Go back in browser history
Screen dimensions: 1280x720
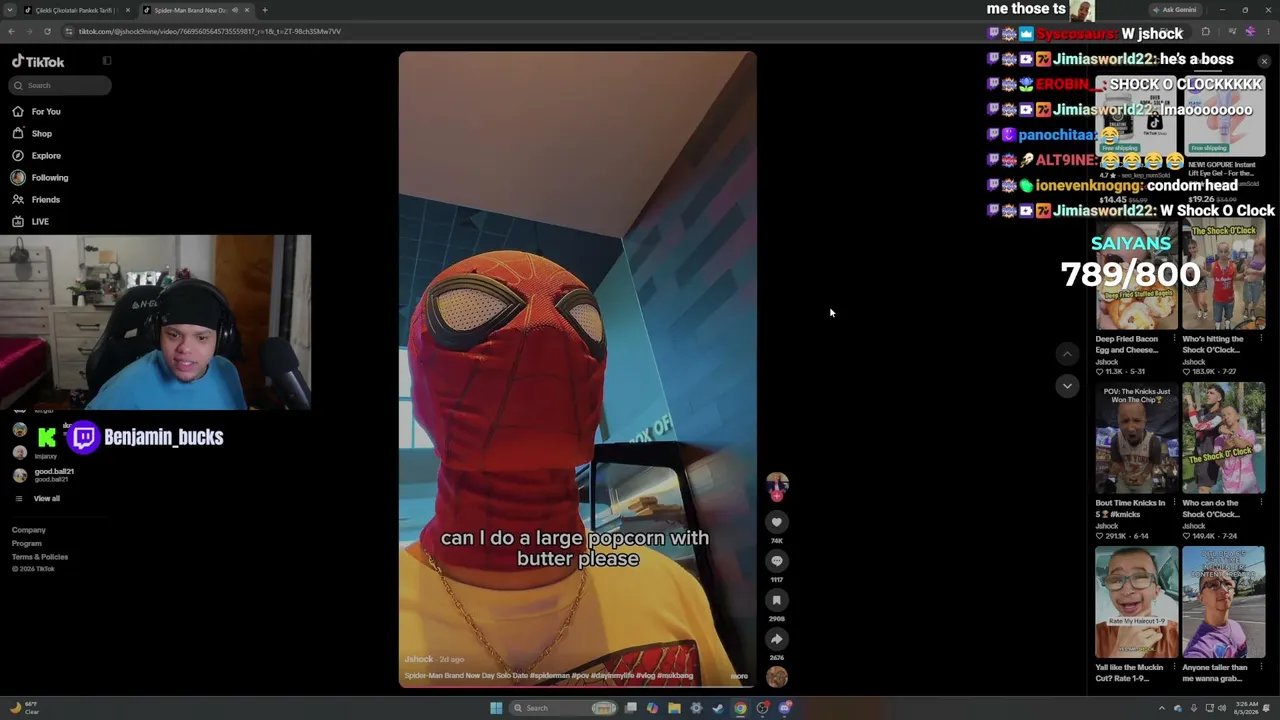(x=12, y=31)
